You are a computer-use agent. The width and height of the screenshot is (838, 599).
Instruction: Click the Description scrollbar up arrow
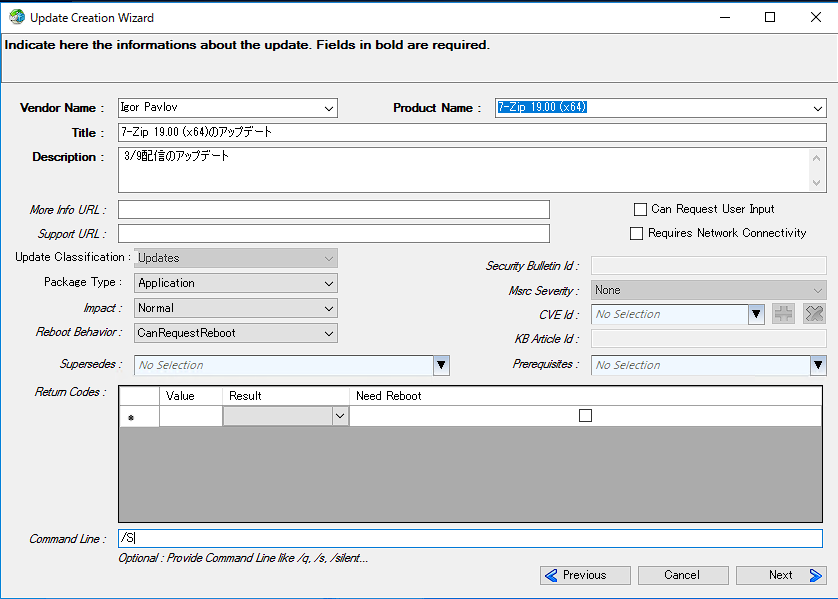tap(816, 158)
